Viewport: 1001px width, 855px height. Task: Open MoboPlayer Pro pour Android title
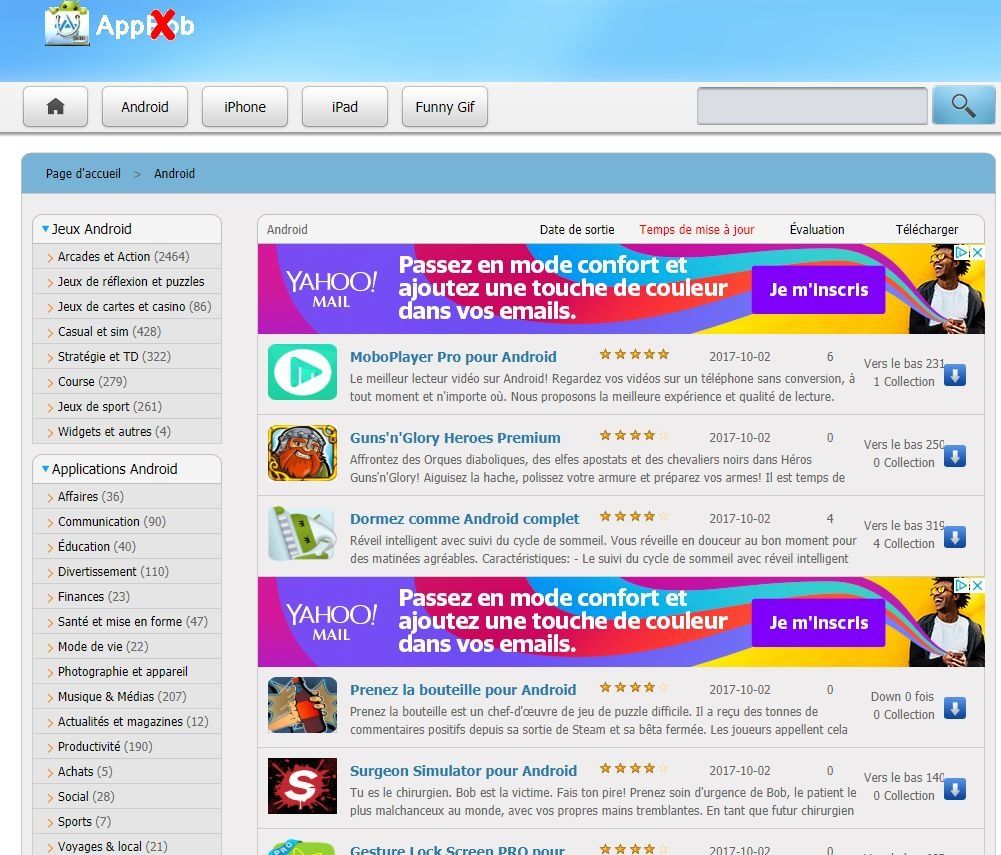[453, 357]
